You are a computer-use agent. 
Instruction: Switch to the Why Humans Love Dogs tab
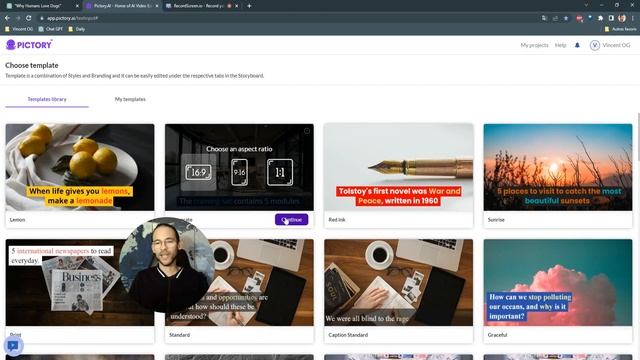(41, 6)
